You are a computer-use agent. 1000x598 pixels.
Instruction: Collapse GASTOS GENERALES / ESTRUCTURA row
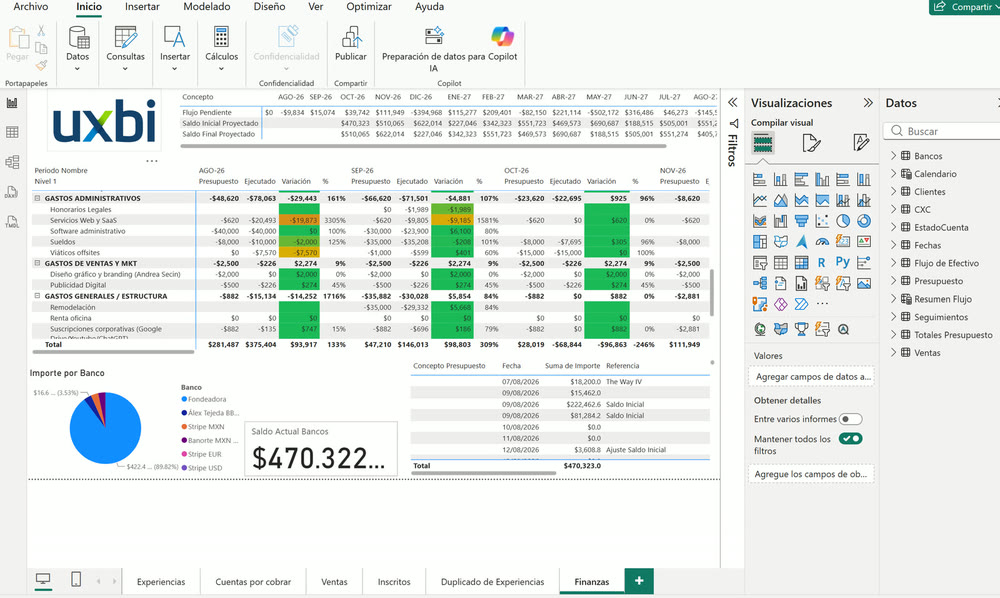37,296
